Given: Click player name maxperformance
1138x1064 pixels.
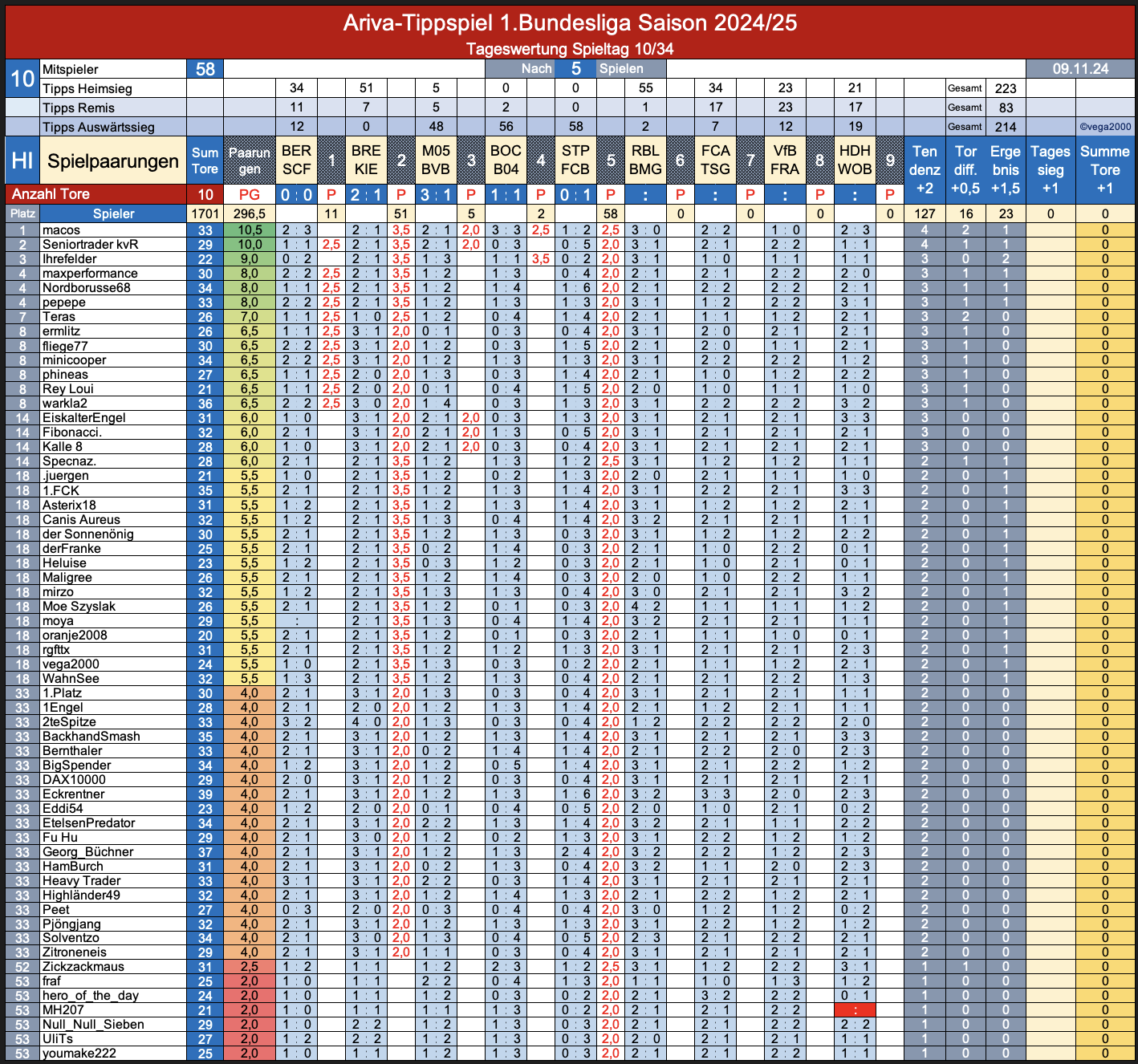Looking at the screenshot, I should pyautogui.click(x=90, y=274).
